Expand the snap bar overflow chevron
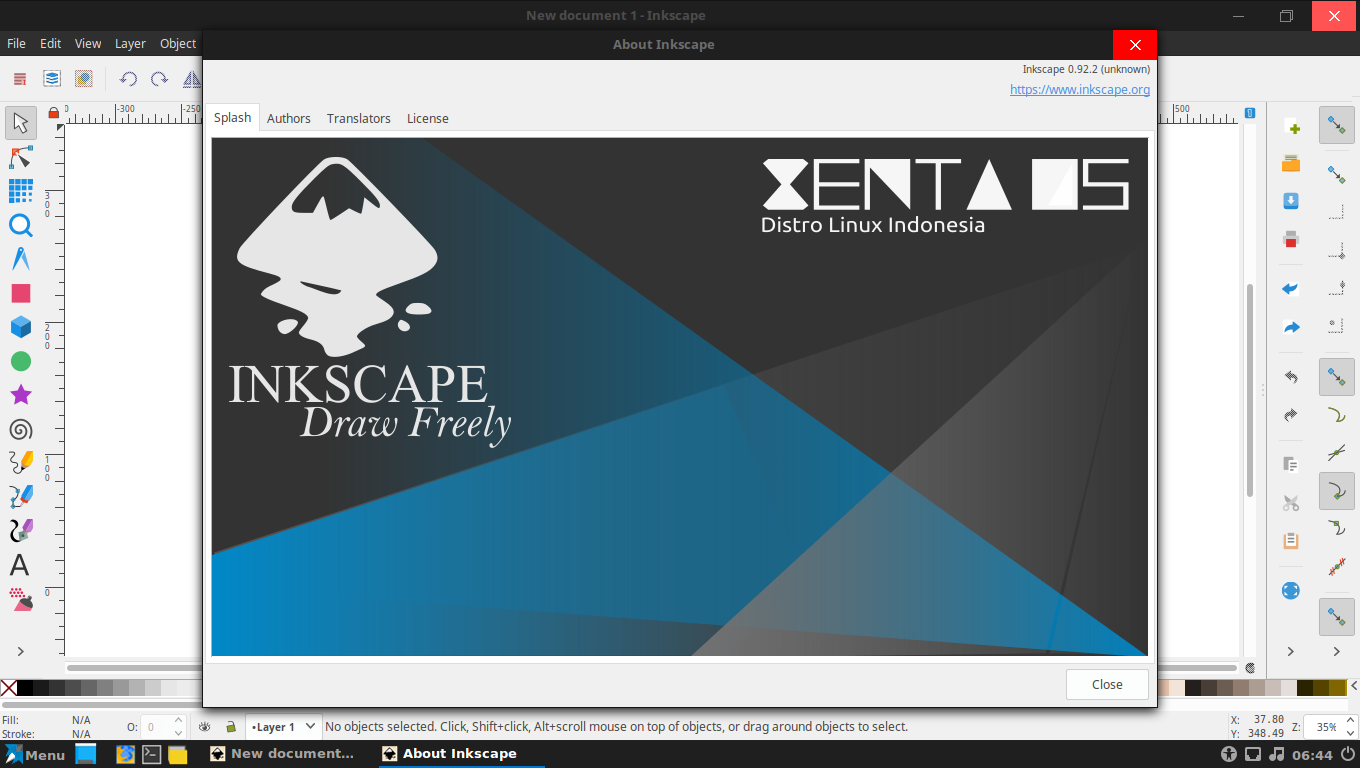Screen dimensions: 1360x768 [1337, 651]
